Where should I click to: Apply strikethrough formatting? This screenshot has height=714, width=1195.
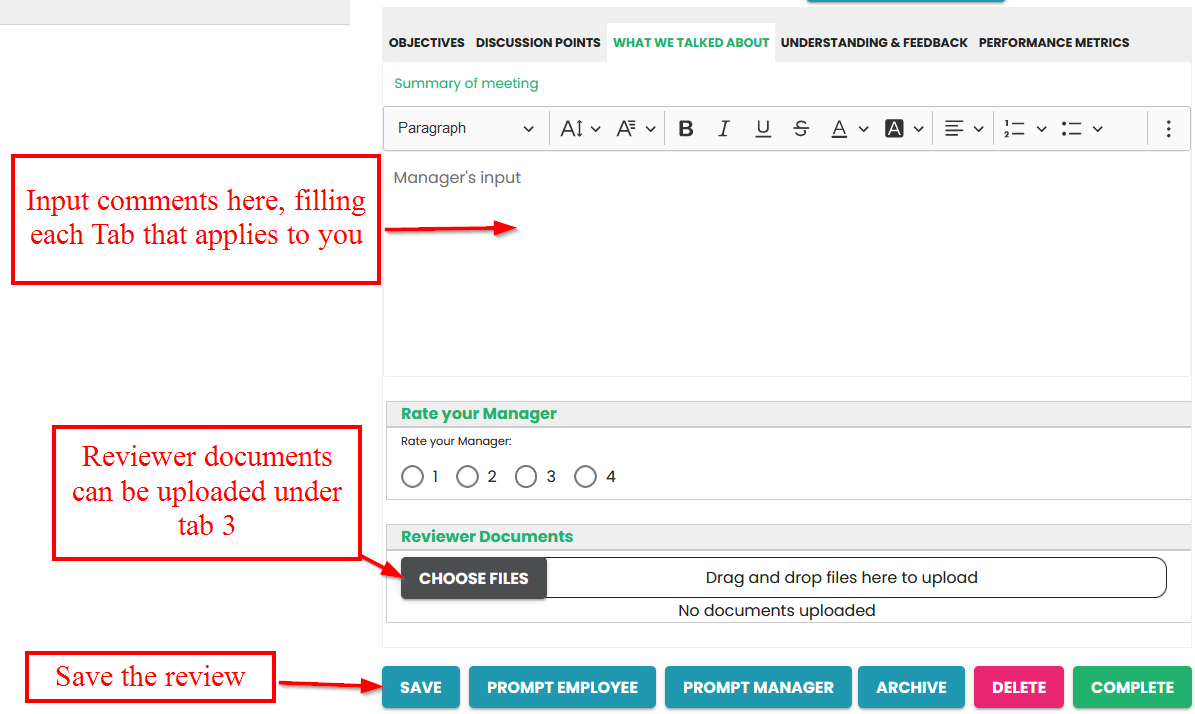[801, 129]
